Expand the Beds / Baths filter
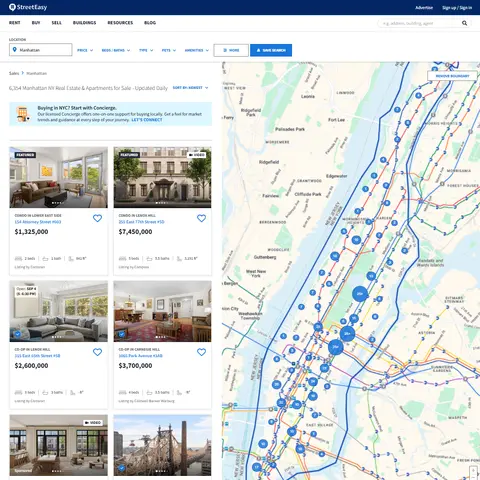The image size is (480, 480). 116,50
